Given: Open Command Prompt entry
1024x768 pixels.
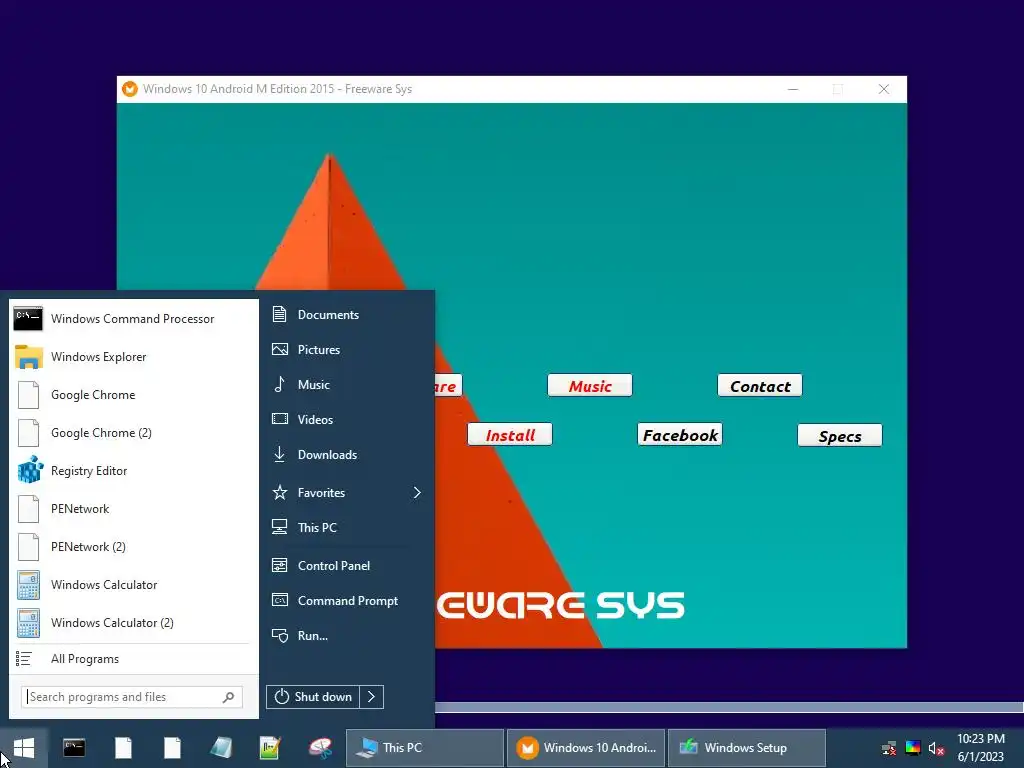Looking at the screenshot, I should 347,601.
